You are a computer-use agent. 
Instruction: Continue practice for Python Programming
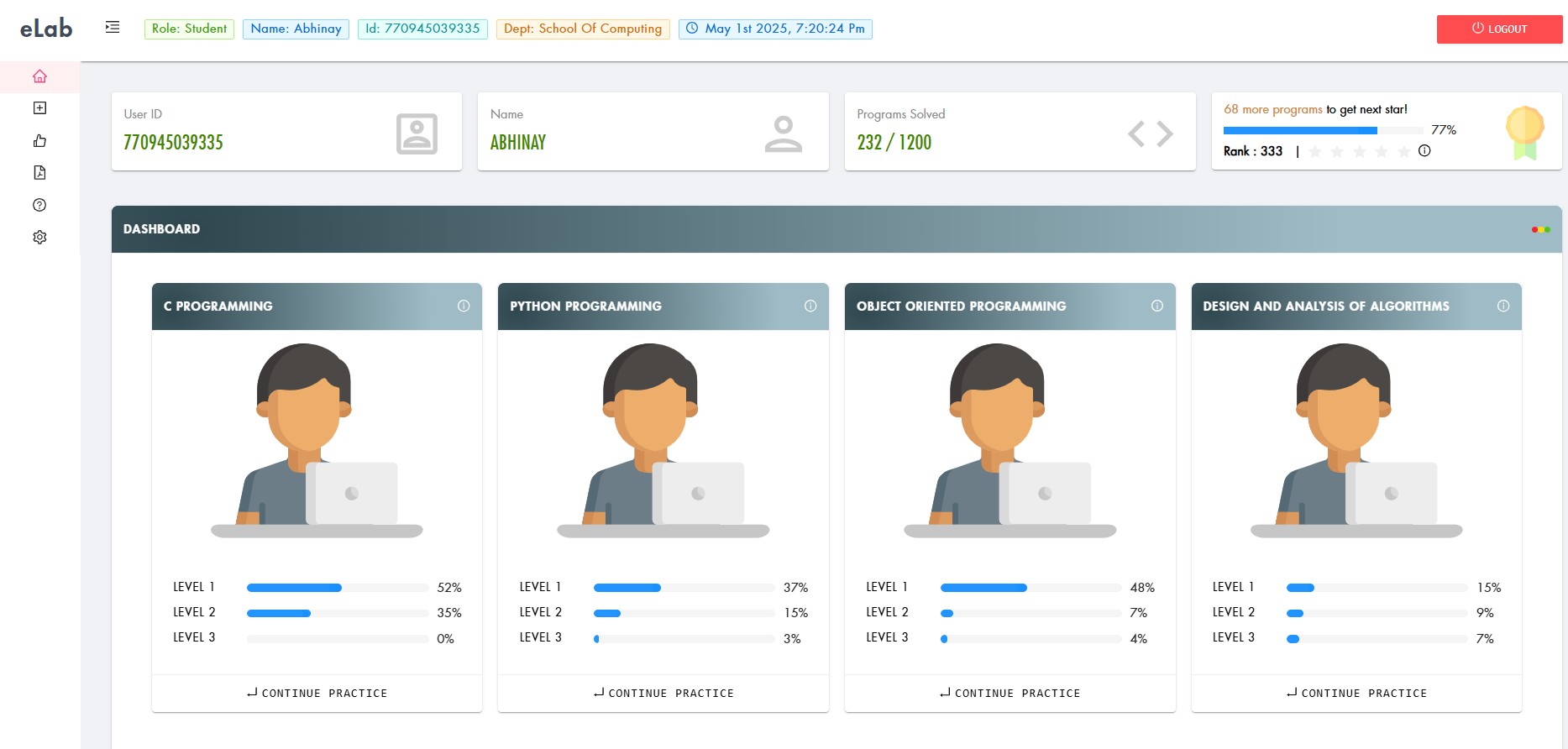[663, 694]
